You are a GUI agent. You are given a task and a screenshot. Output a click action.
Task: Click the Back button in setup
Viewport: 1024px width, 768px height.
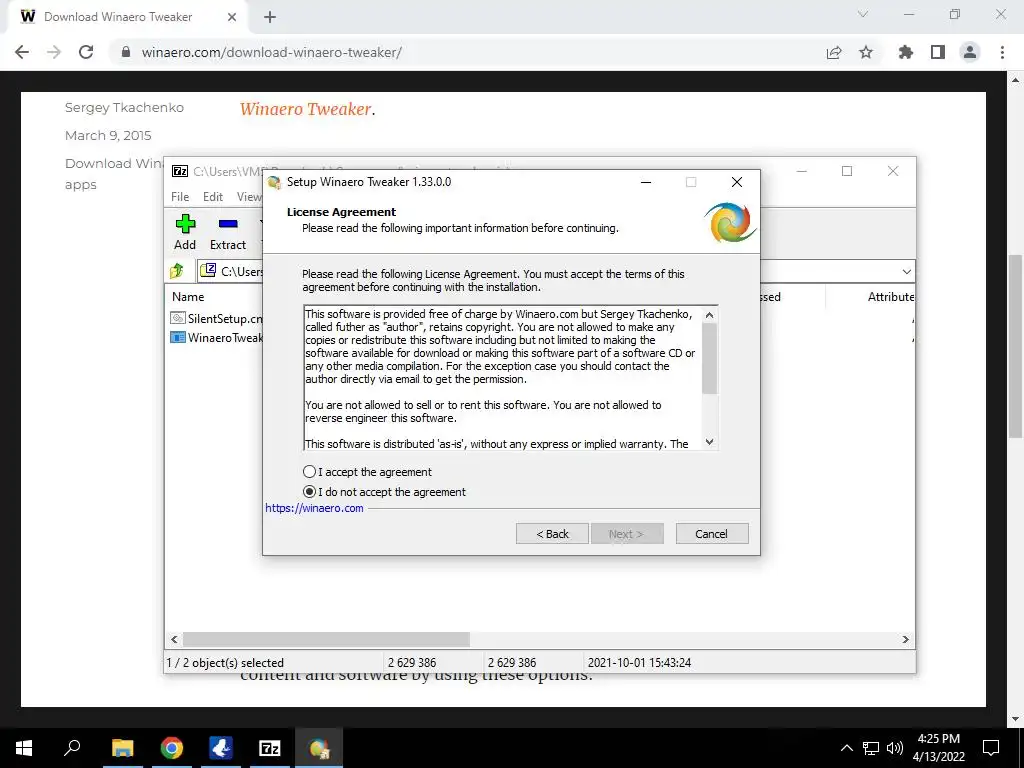click(x=552, y=534)
